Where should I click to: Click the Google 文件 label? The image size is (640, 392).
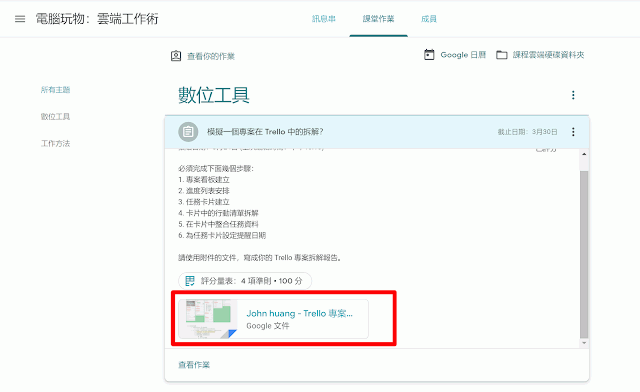(268, 326)
